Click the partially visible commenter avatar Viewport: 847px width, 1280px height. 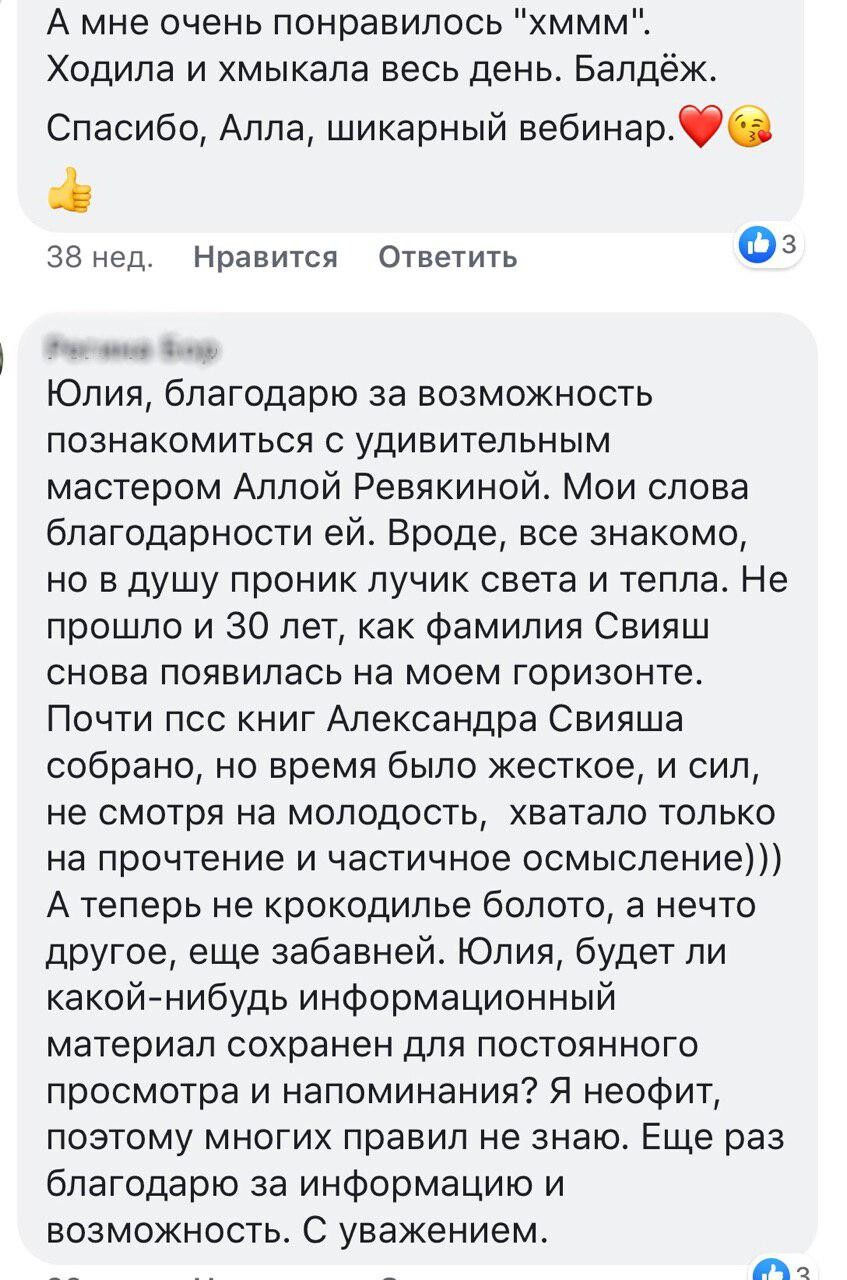click(x=4, y=355)
